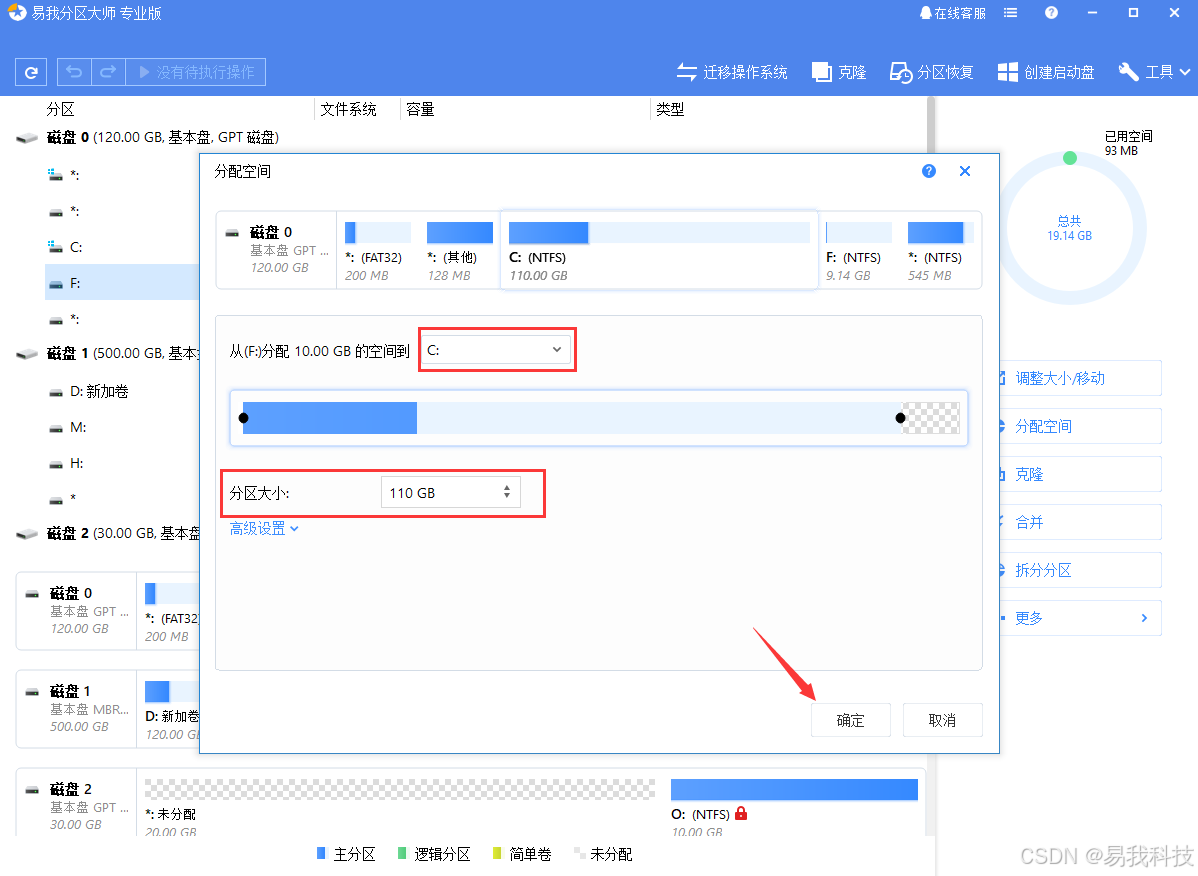Viewport: 1198px width, 876px height.
Task: Click Merge (合并) in side panel
Action: click(1080, 522)
